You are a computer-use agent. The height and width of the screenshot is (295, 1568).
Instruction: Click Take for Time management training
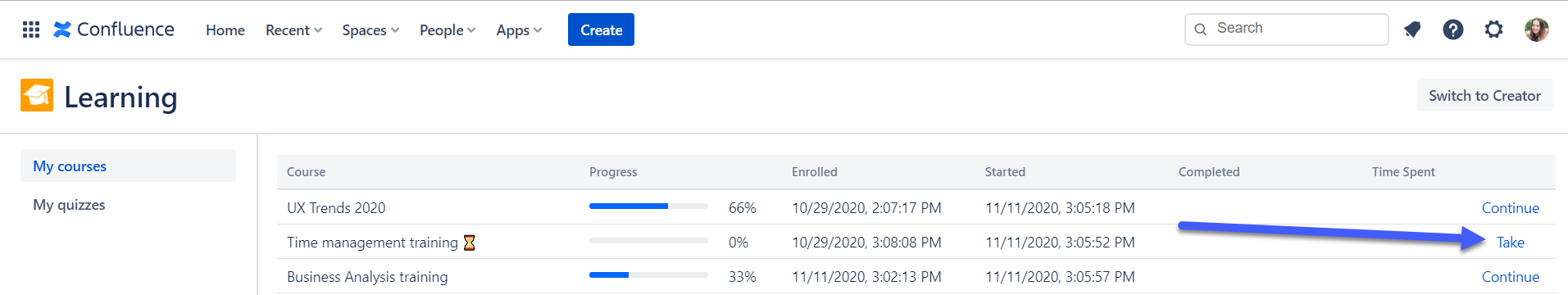(1510, 243)
